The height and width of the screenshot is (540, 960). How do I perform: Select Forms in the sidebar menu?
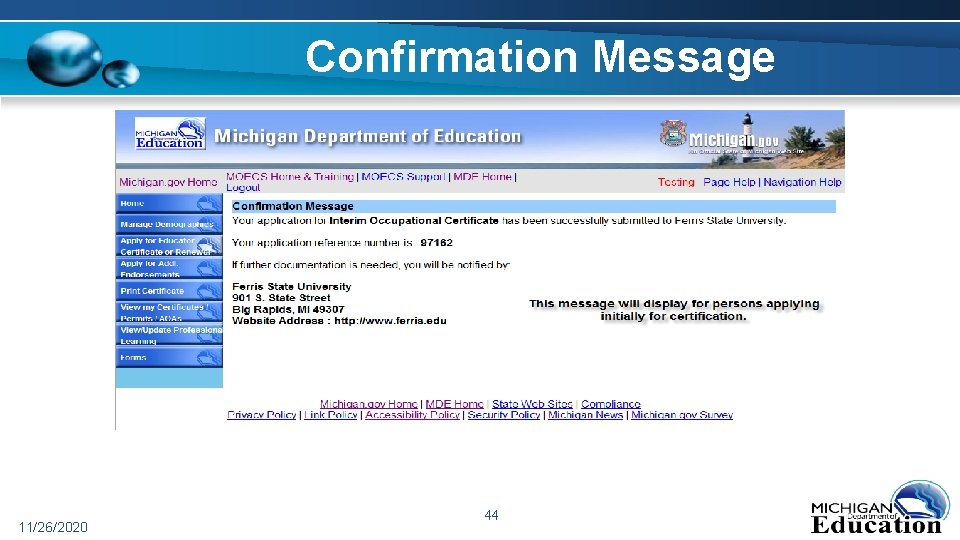point(169,357)
